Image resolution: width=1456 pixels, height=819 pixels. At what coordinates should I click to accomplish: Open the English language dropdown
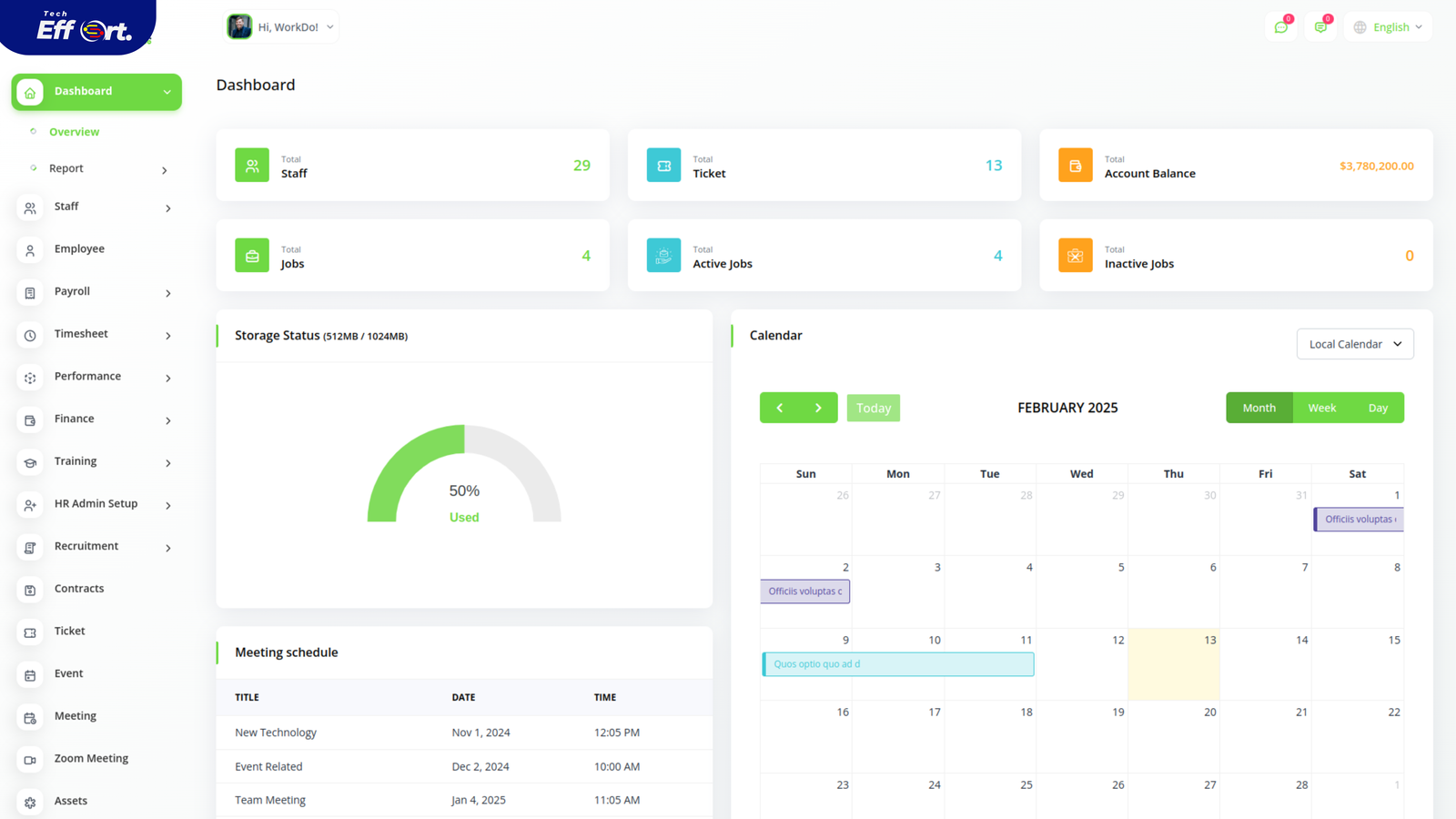[1388, 27]
